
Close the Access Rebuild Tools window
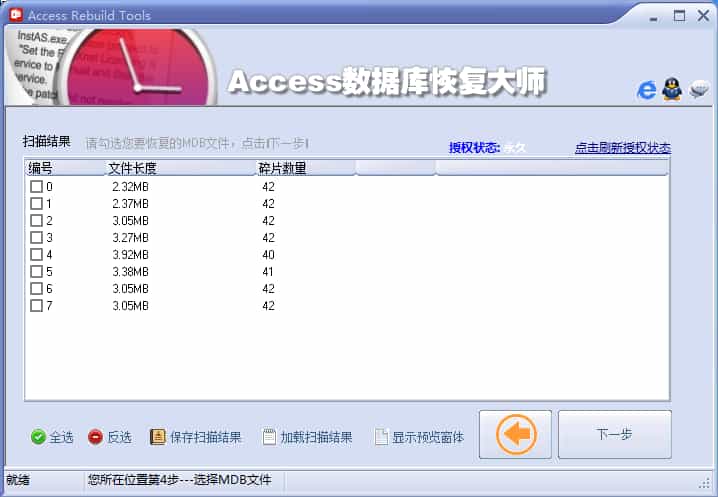703,16
